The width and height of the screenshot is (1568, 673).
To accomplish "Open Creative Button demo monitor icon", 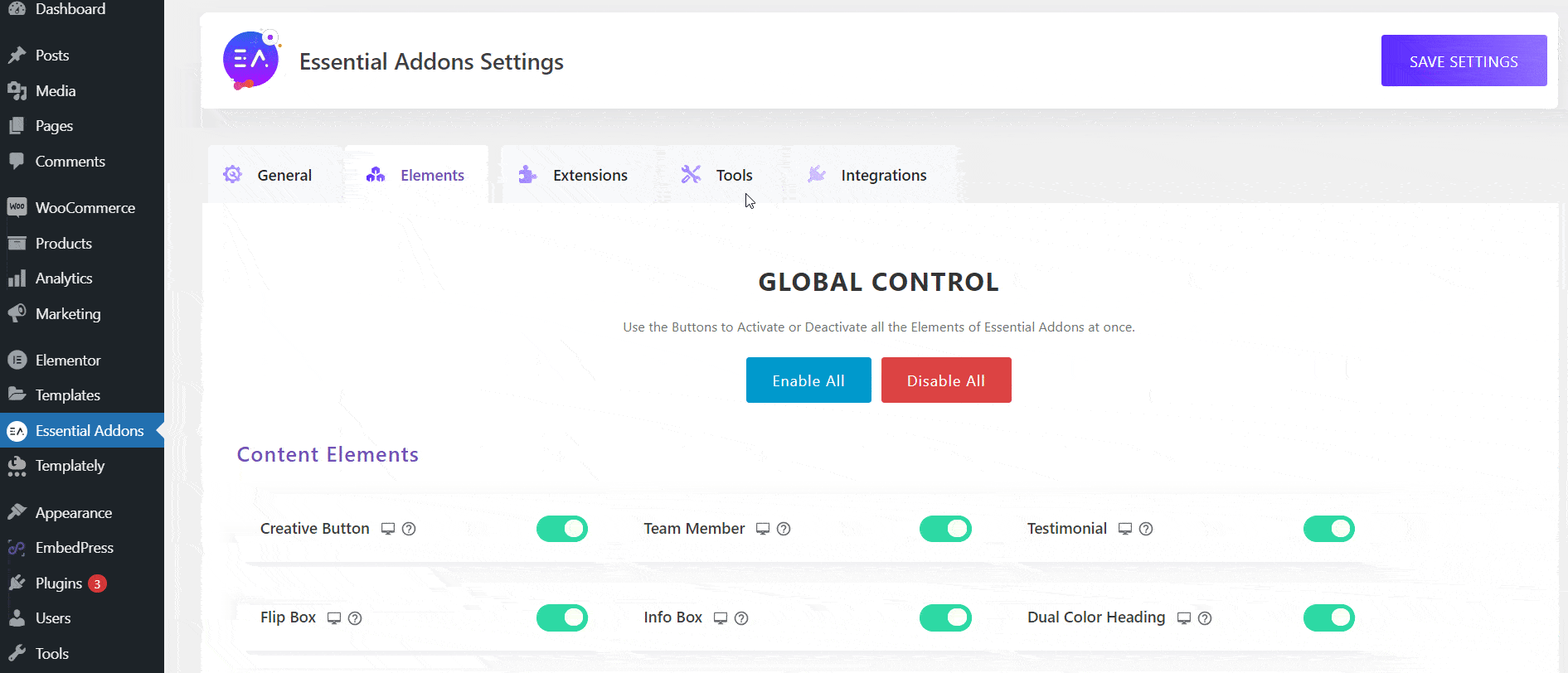I will point(388,529).
